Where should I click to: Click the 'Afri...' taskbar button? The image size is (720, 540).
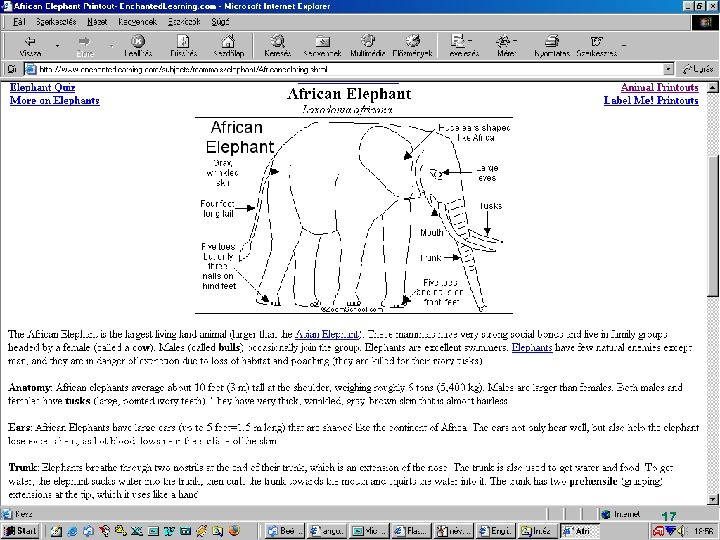point(580,531)
